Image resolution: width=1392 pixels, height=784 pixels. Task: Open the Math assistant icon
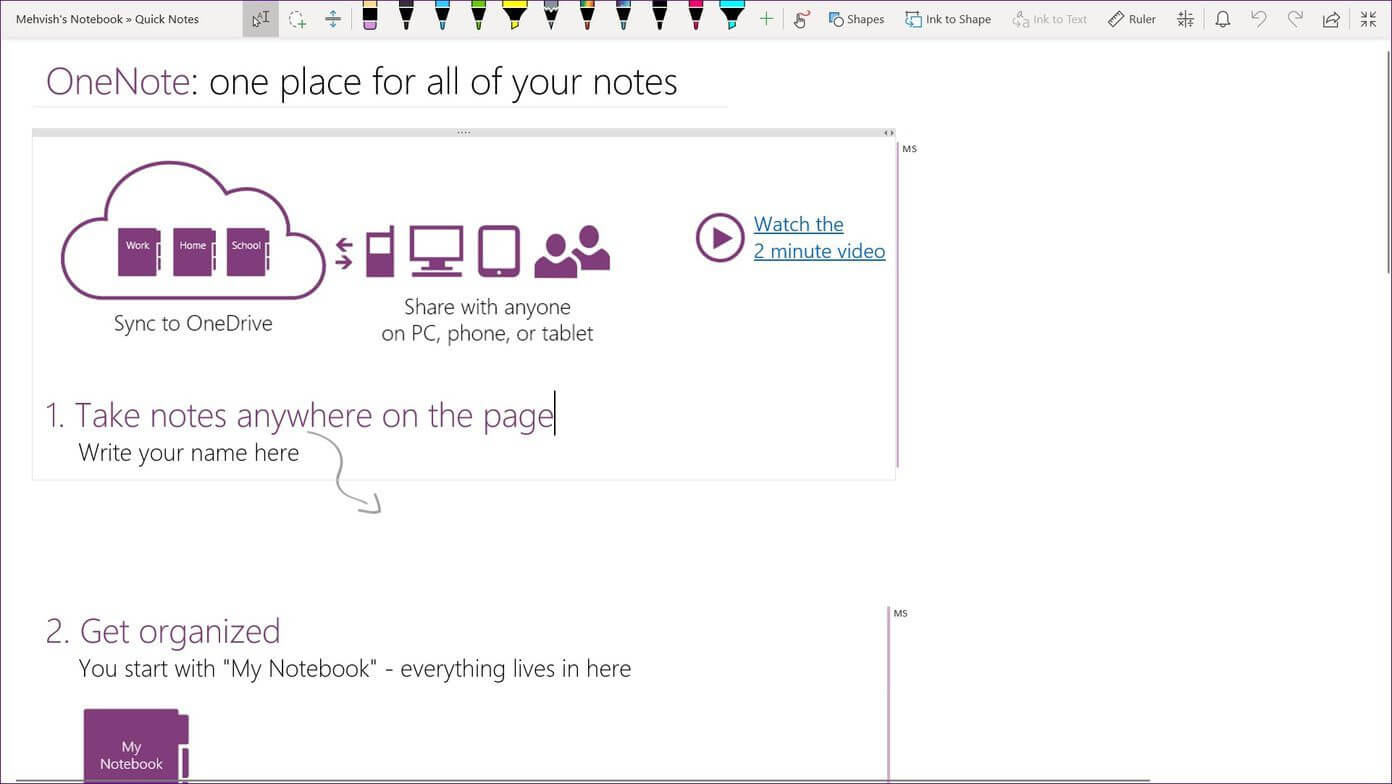[x=1185, y=19]
